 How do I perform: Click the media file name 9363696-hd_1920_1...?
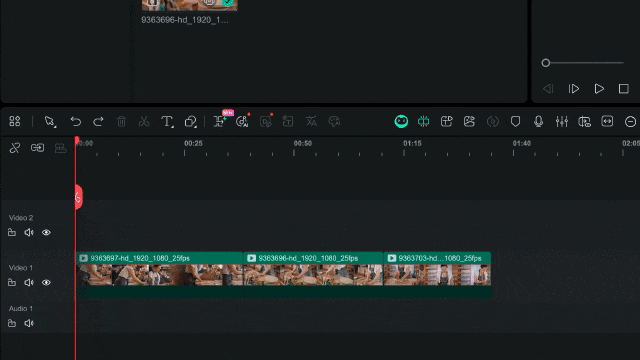click(185, 20)
